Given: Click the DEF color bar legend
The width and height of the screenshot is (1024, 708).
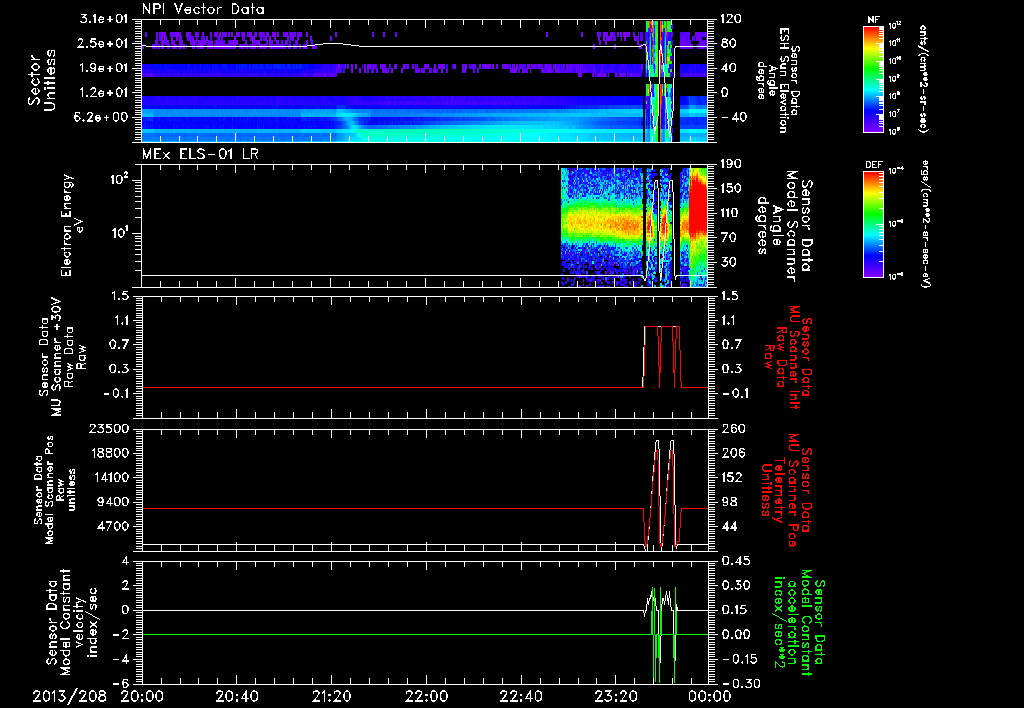Looking at the screenshot, I should 873,224.
